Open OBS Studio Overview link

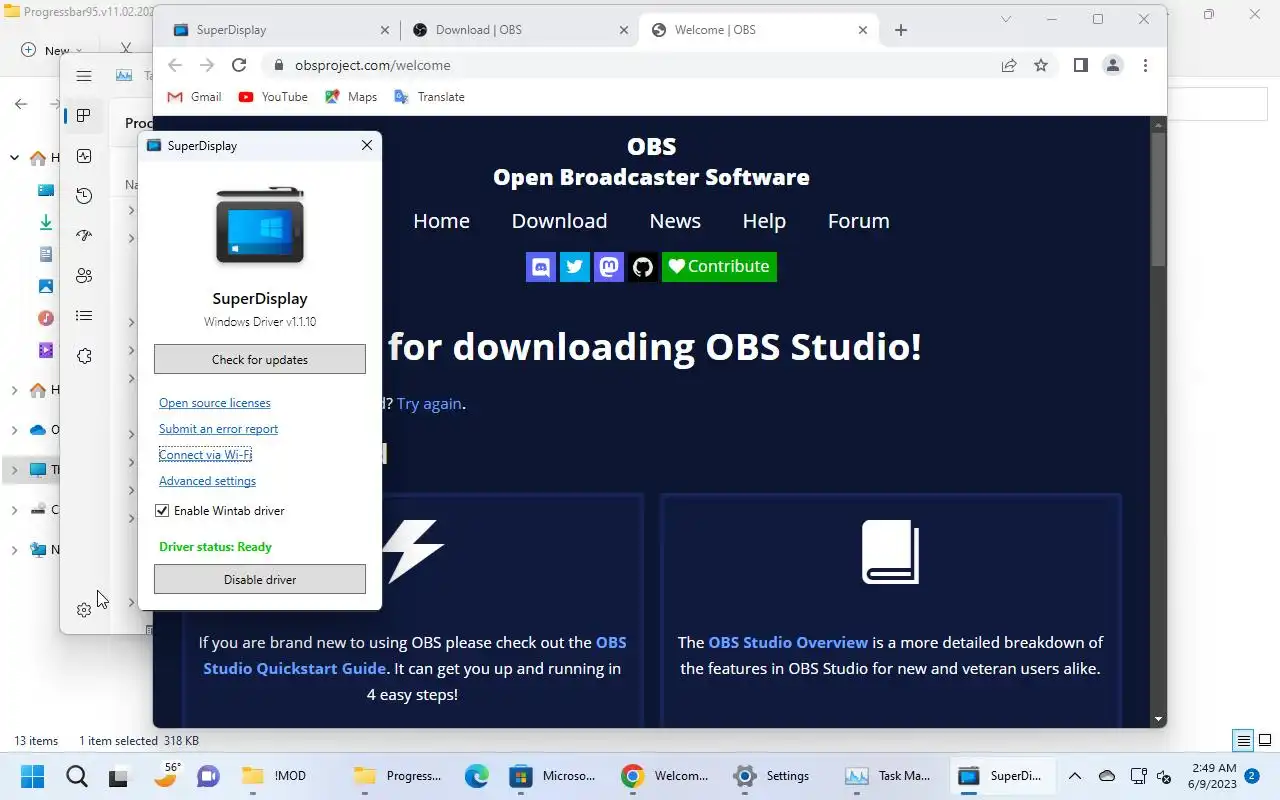[788, 642]
